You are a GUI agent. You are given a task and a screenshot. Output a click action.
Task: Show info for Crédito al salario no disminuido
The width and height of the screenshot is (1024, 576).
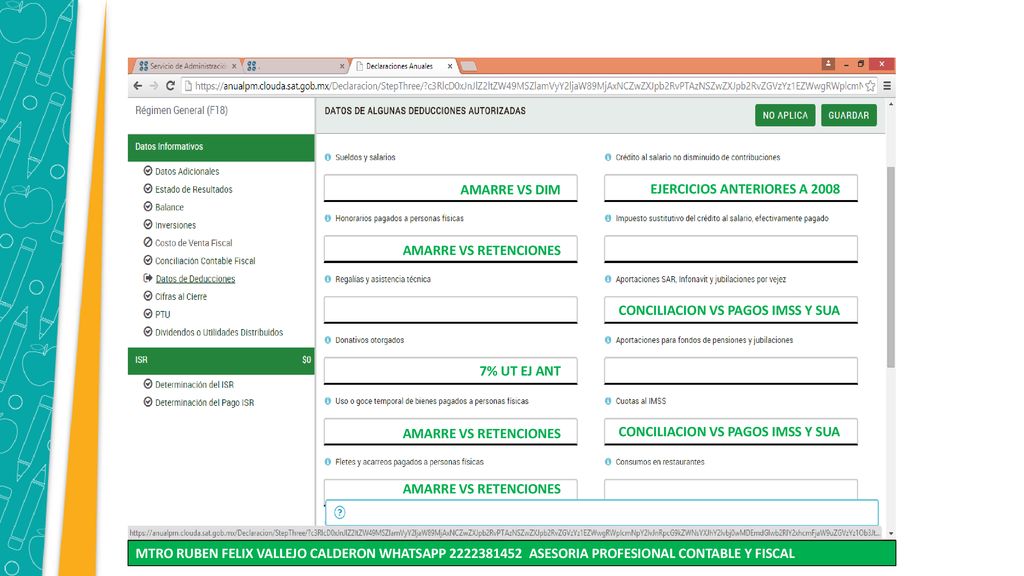pos(608,157)
